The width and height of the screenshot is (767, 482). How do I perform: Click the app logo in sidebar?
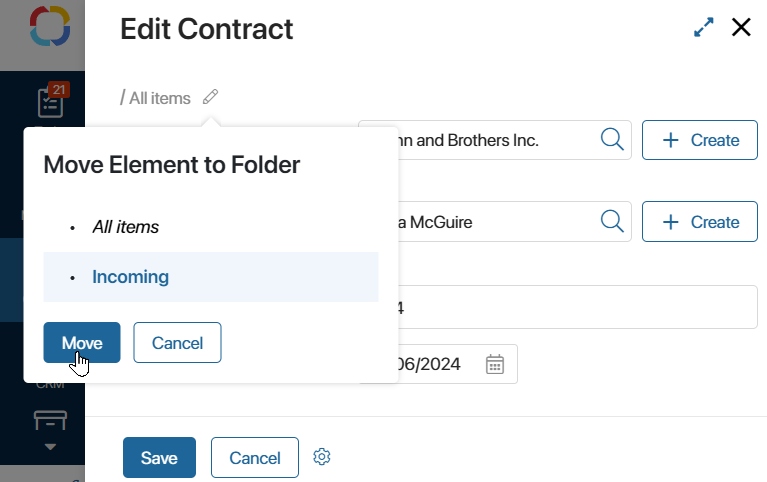50,26
